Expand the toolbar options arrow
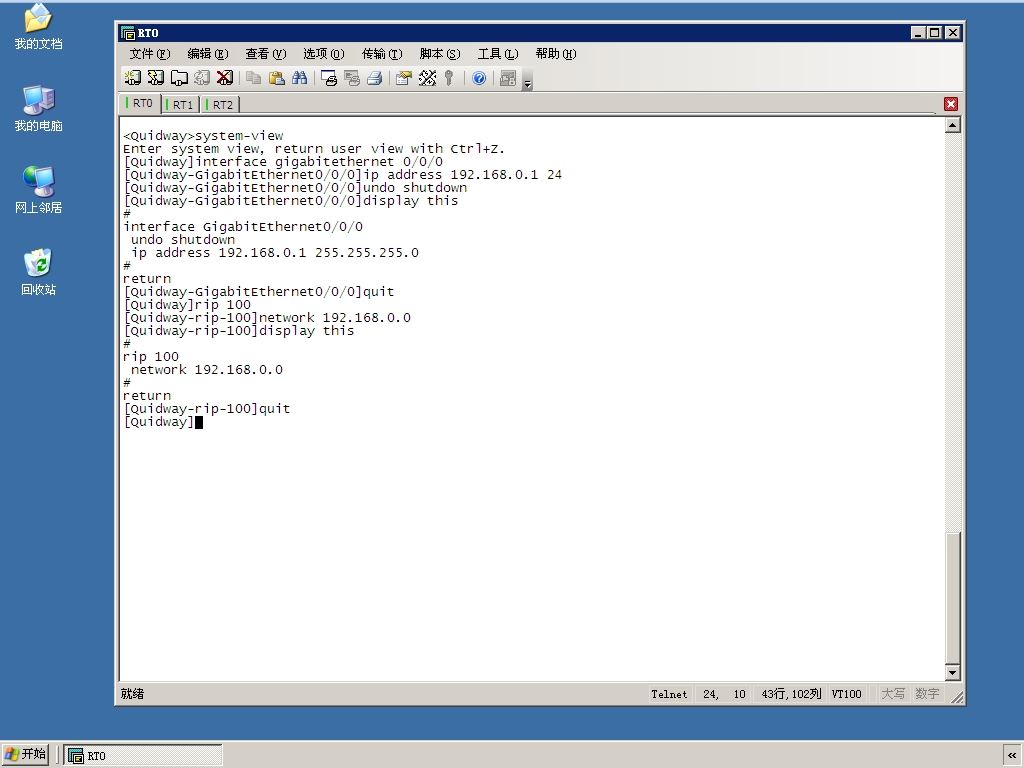Screen dimensions: 1024x768 point(528,81)
